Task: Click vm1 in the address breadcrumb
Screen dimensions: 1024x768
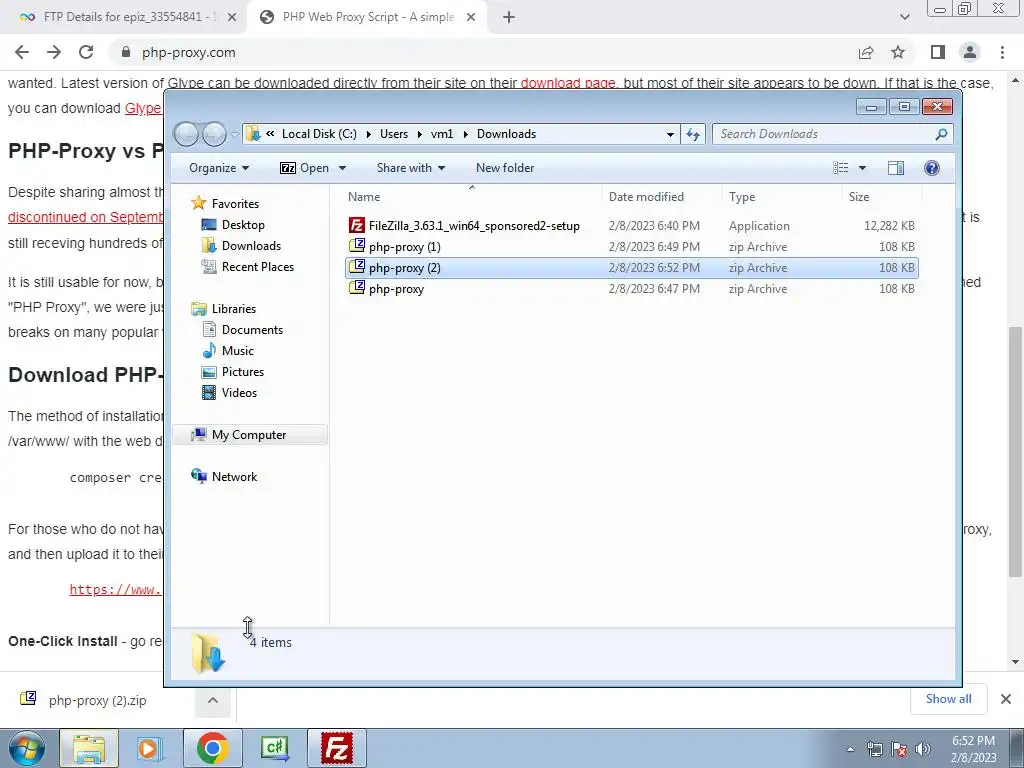Action: pyautogui.click(x=441, y=134)
